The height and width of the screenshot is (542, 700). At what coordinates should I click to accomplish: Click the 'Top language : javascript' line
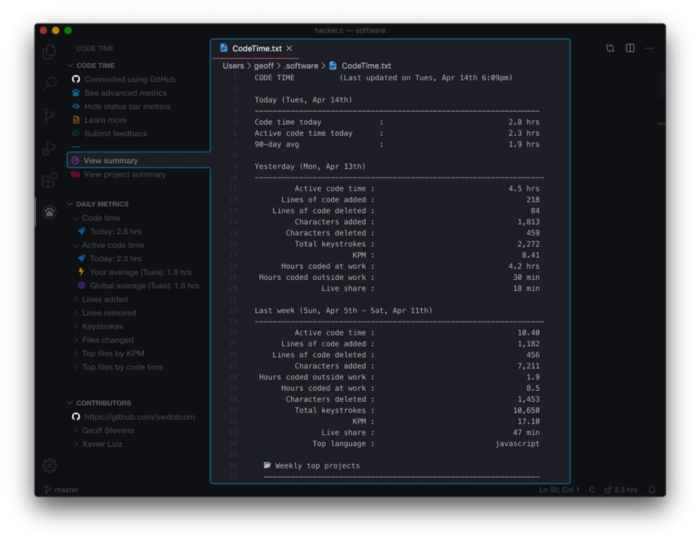(426, 443)
